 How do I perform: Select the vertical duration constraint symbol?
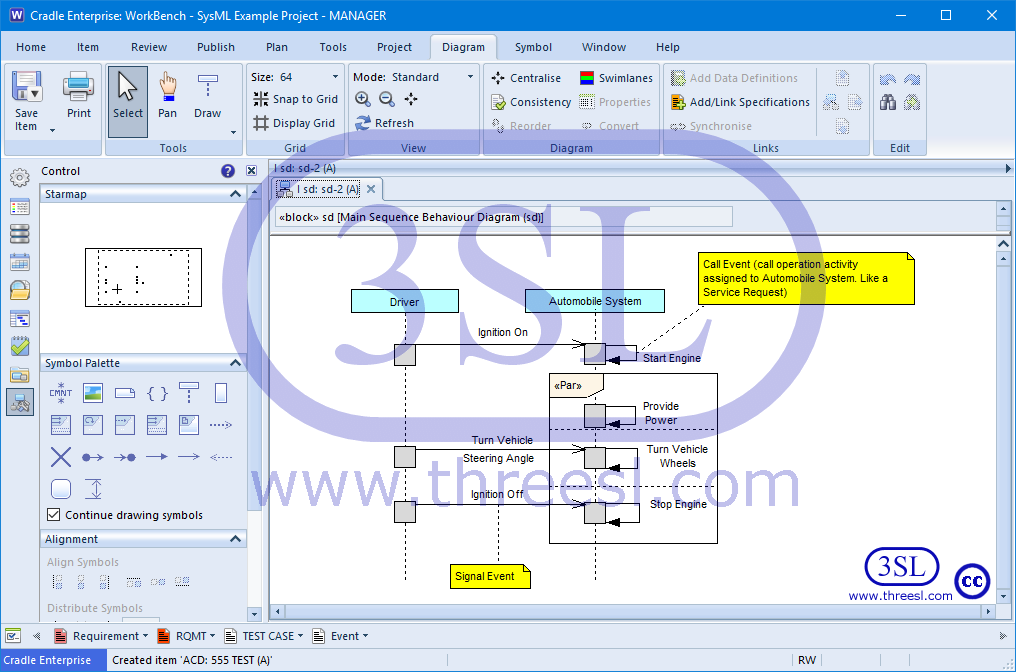93,489
